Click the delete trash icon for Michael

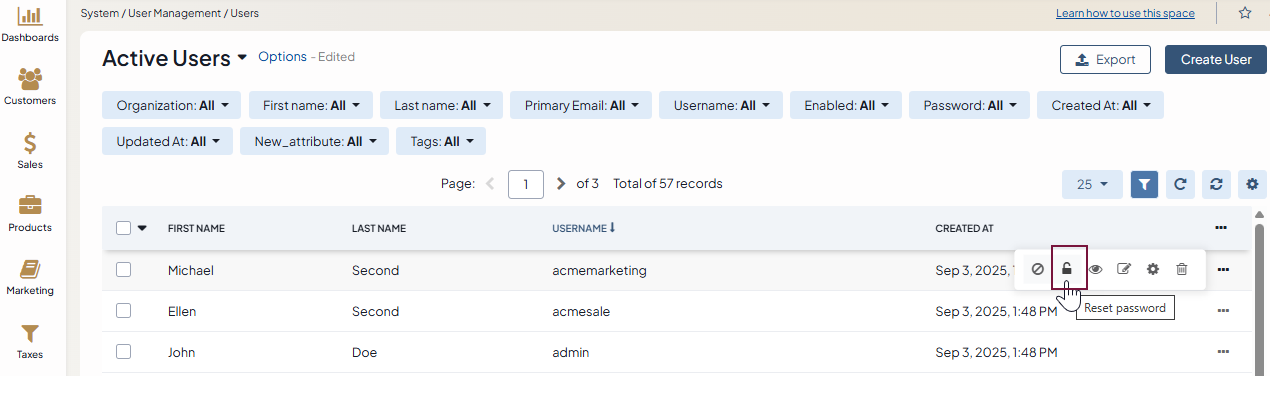1182,269
